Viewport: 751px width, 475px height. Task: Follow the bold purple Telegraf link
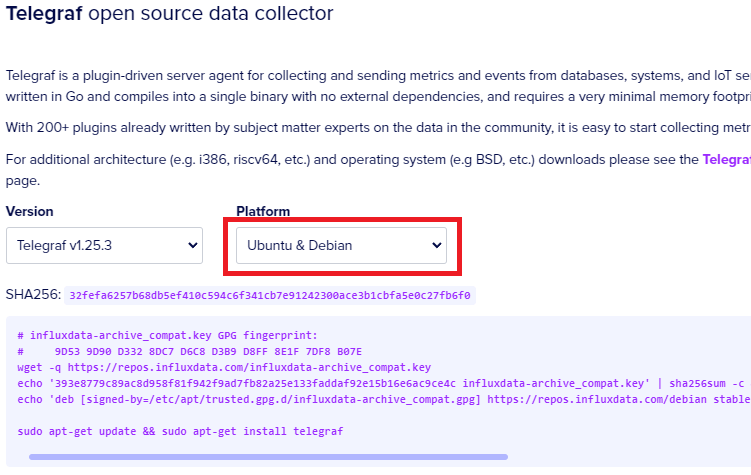tap(726, 160)
